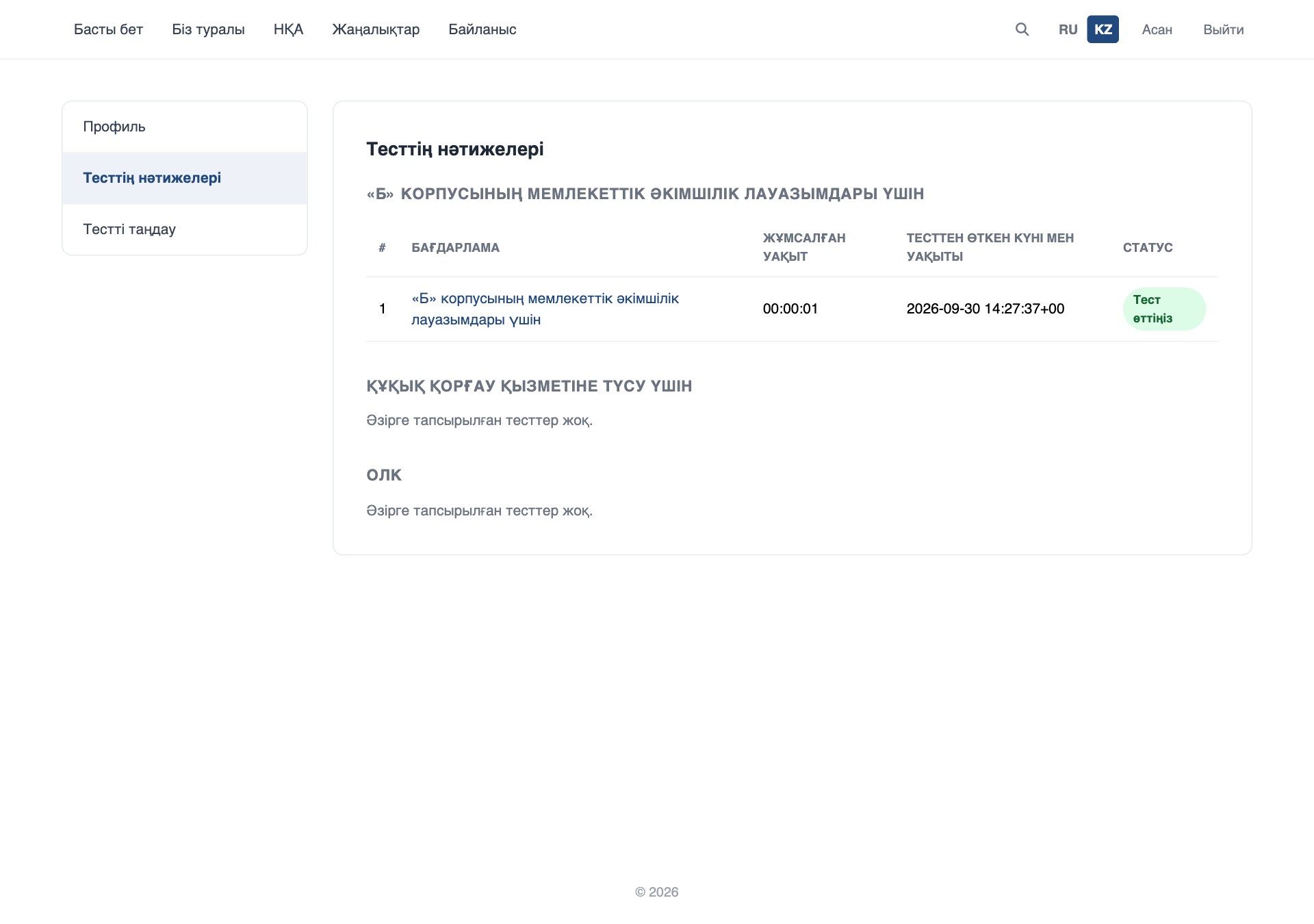Click the search magnifier icon
This screenshot has width=1314, height=924.
pos(1022,29)
